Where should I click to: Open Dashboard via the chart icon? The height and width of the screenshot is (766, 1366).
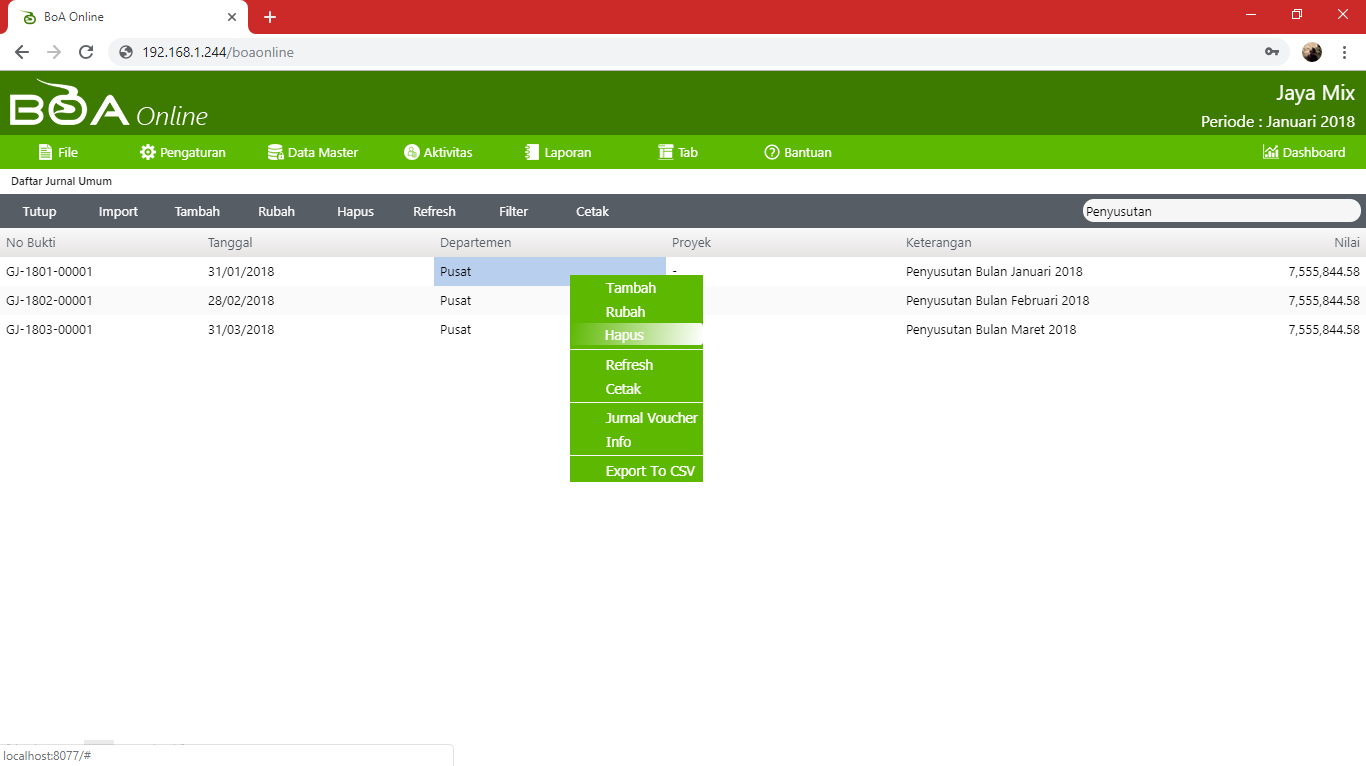click(1271, 152)
